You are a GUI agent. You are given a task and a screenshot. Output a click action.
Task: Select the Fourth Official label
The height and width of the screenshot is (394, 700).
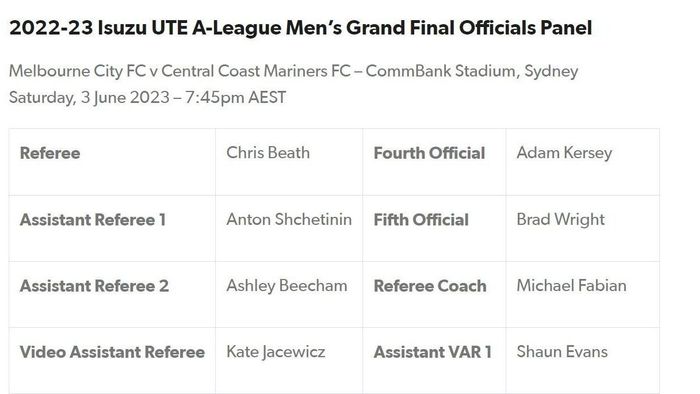click(429, 153)
